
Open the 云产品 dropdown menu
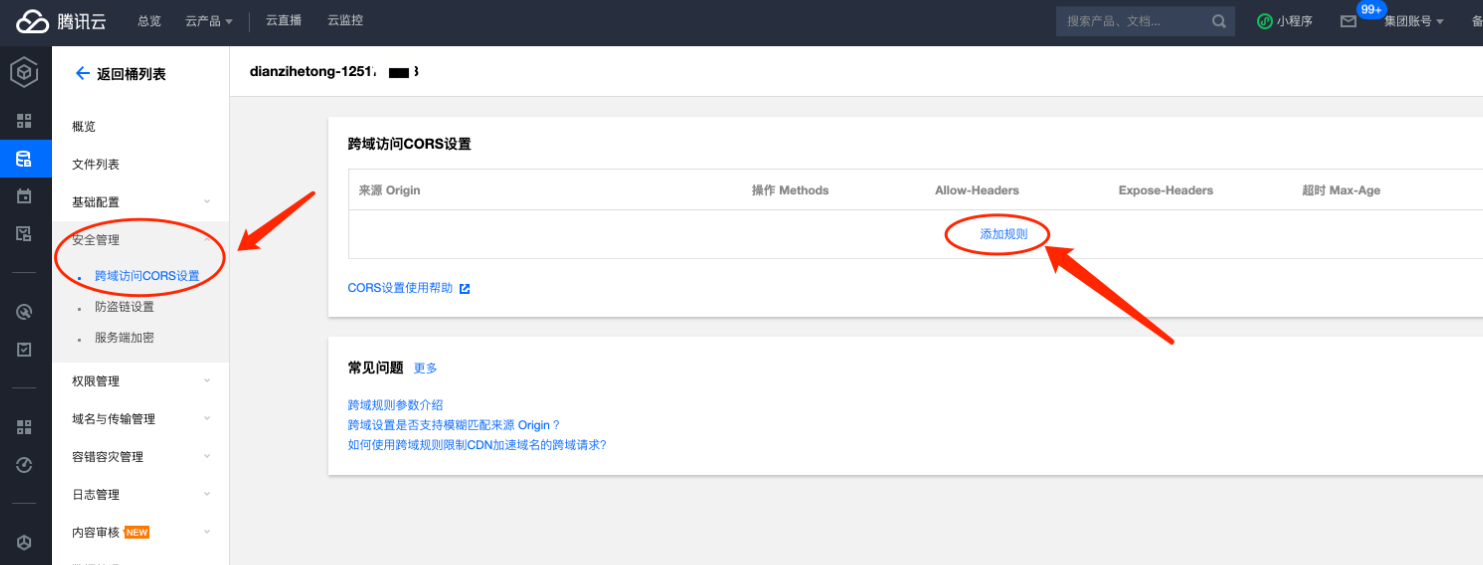[208, 21]
